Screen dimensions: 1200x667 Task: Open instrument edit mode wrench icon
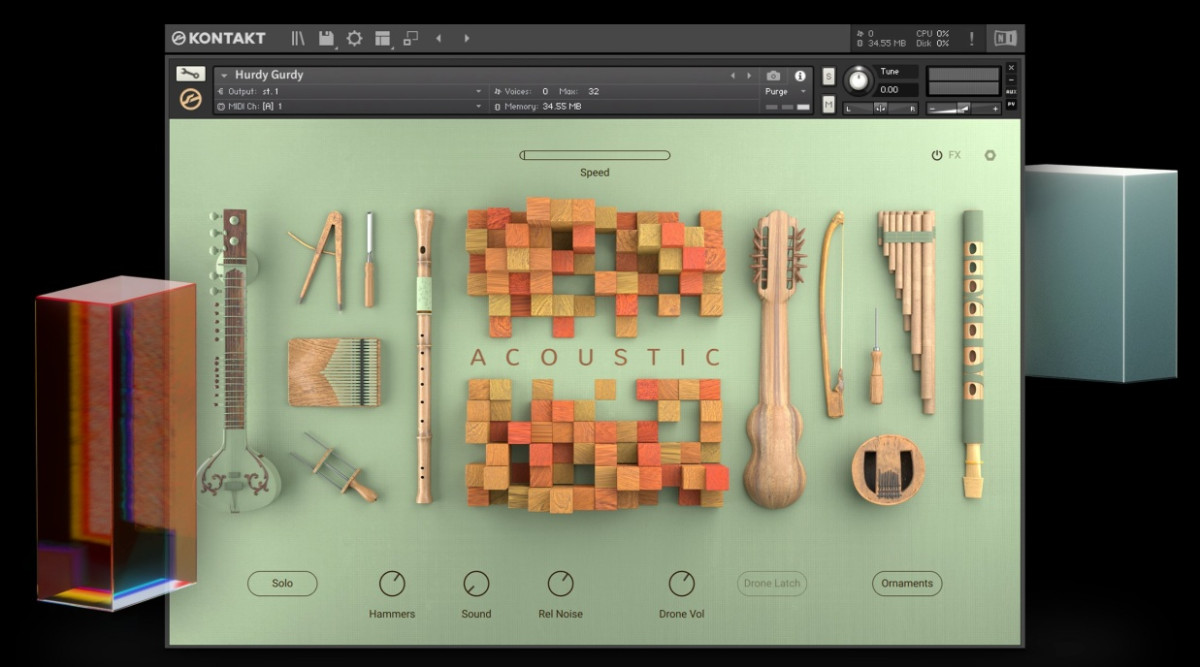(x=190, y=74)
